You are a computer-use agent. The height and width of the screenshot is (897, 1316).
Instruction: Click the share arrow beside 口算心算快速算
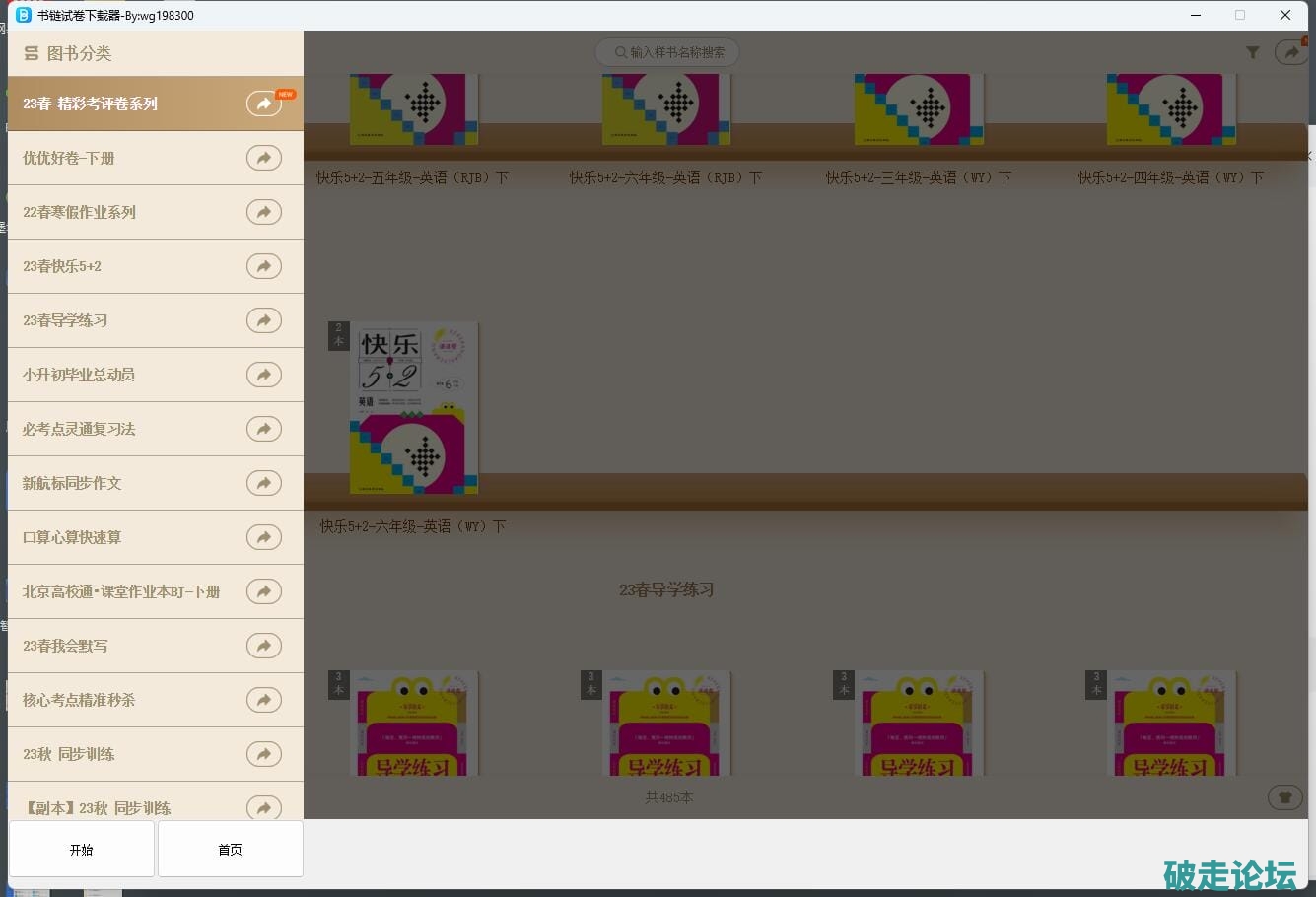click(x=264, y=537)
